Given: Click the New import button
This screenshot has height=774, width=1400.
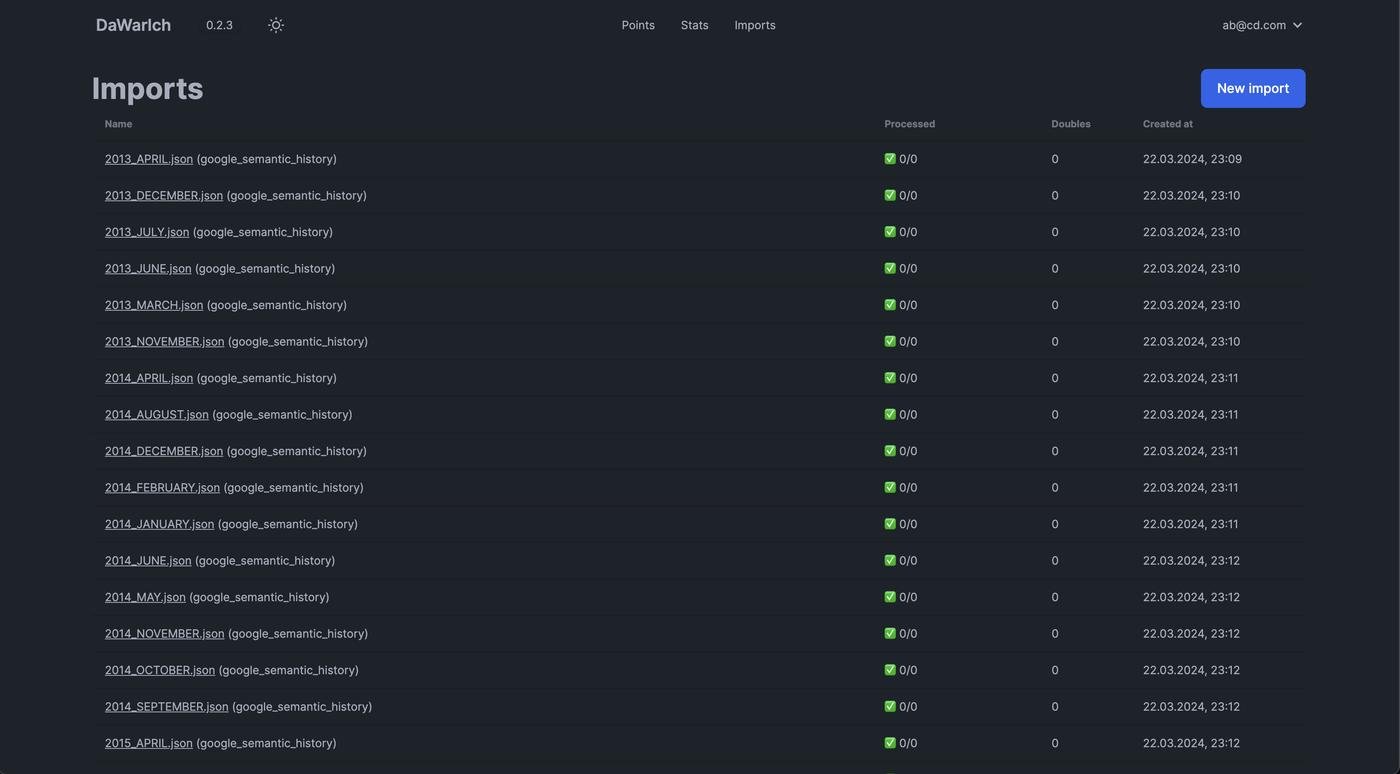Looking at the screenshot, I should click(1252, 88).
